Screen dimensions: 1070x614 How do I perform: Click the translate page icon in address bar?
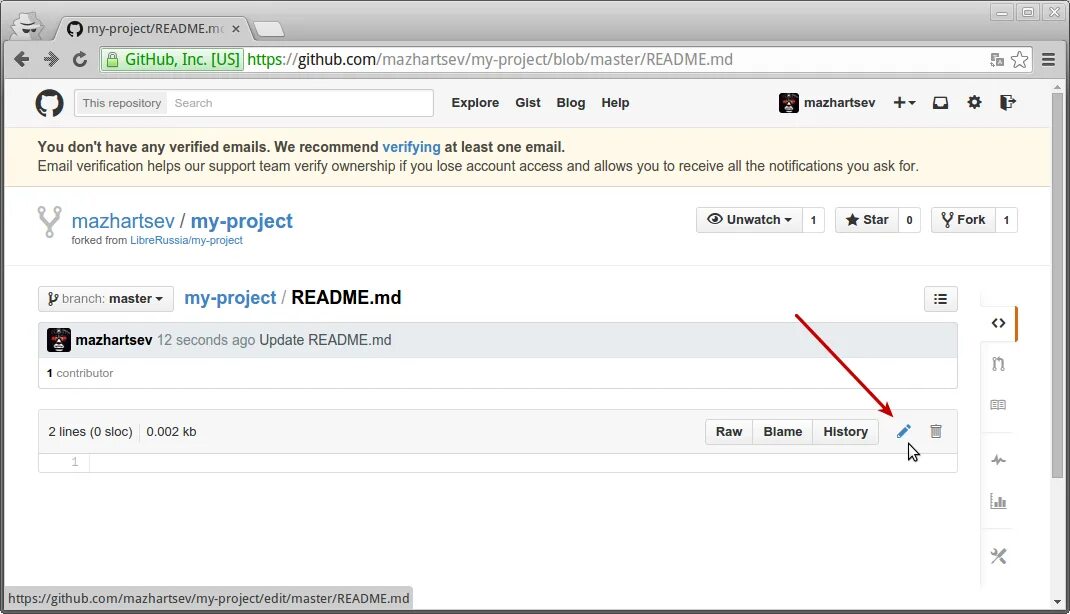(997, 59)
